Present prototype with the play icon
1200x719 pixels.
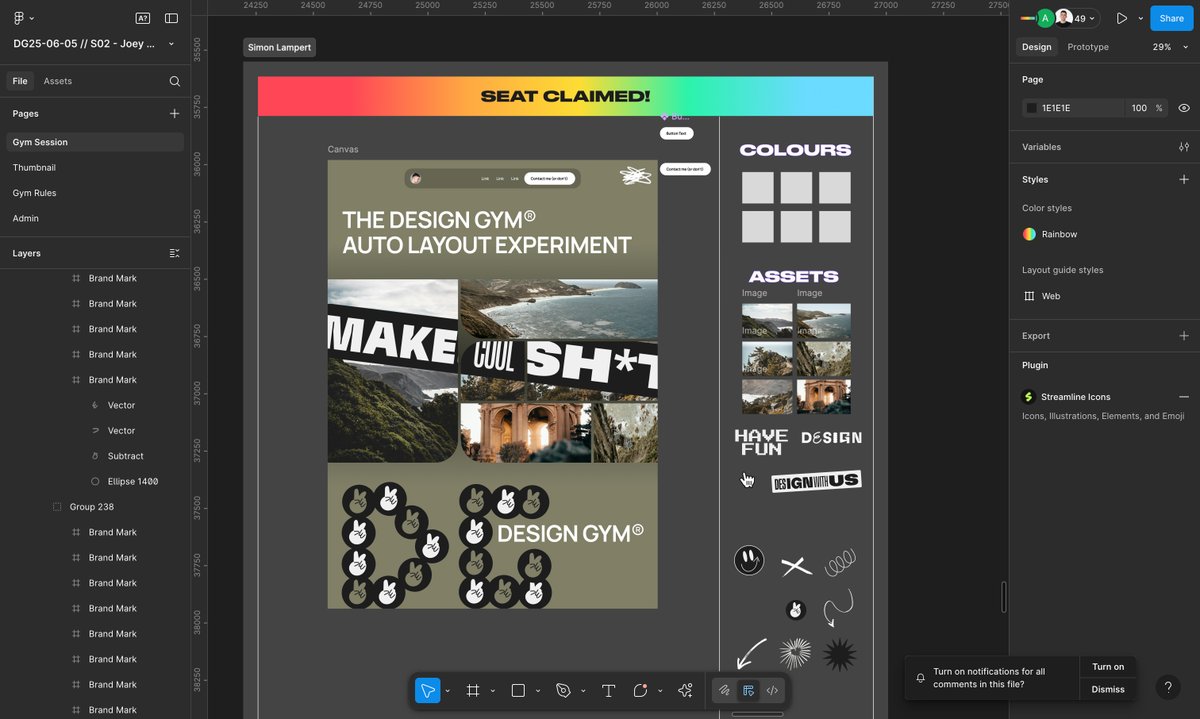point(1122,18)
